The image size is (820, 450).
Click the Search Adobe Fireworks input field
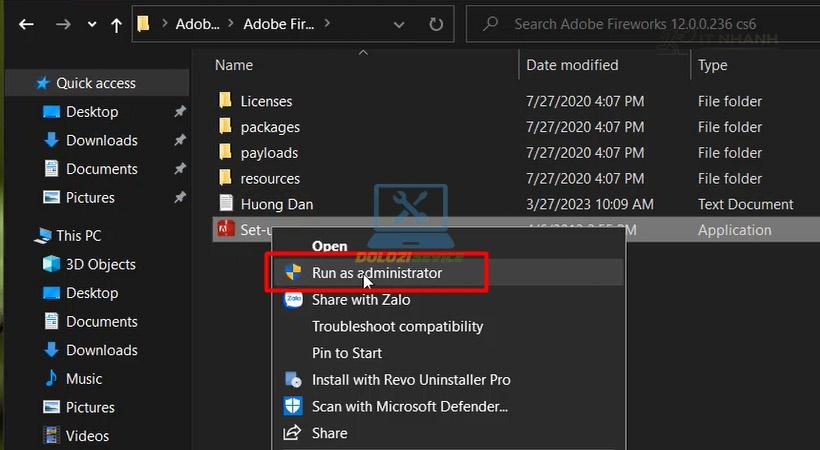pos(640,23)
